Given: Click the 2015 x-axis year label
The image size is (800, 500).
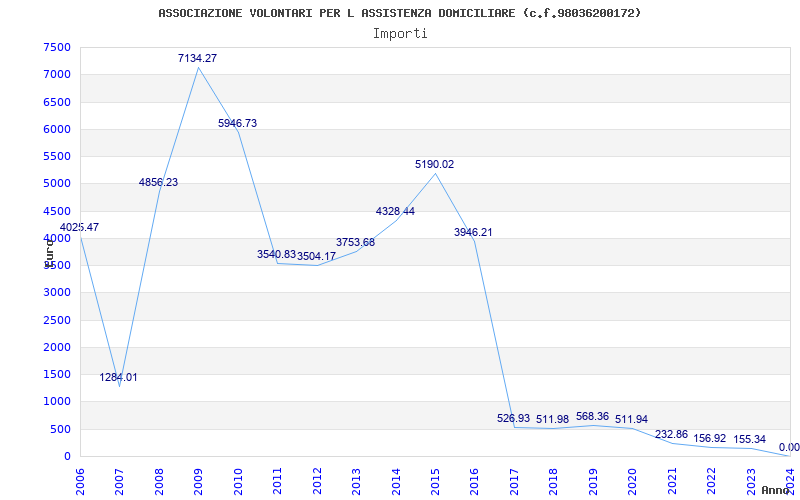Looking at the screenshot, I should point(435,482).
